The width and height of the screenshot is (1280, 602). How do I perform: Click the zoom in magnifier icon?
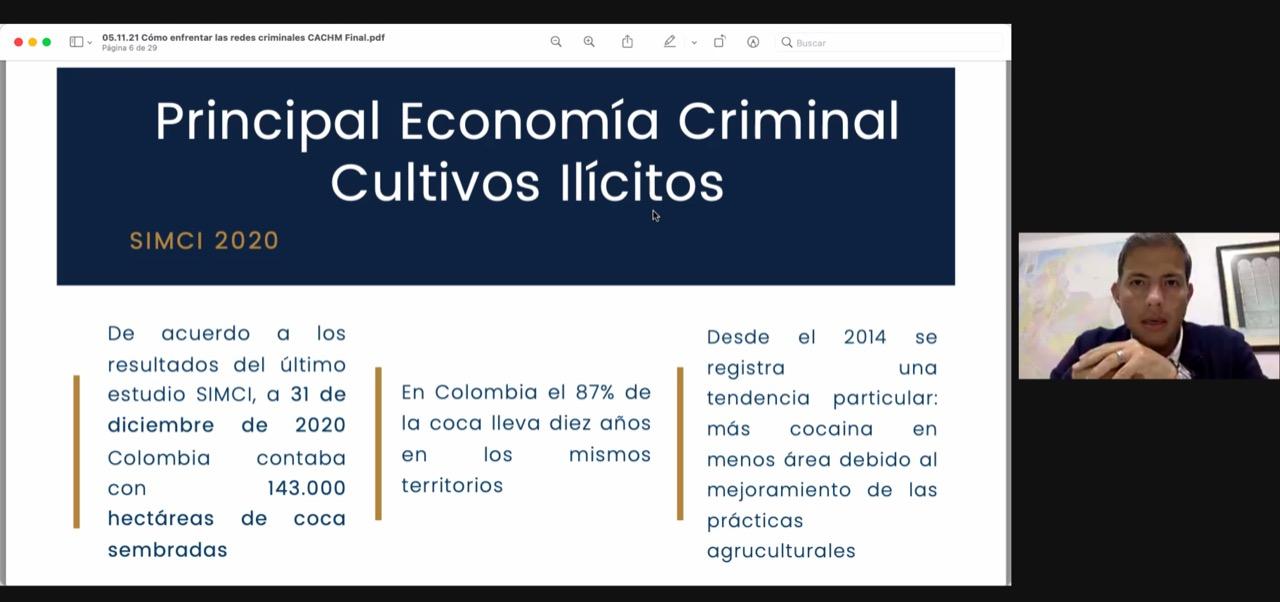point(589,42)
